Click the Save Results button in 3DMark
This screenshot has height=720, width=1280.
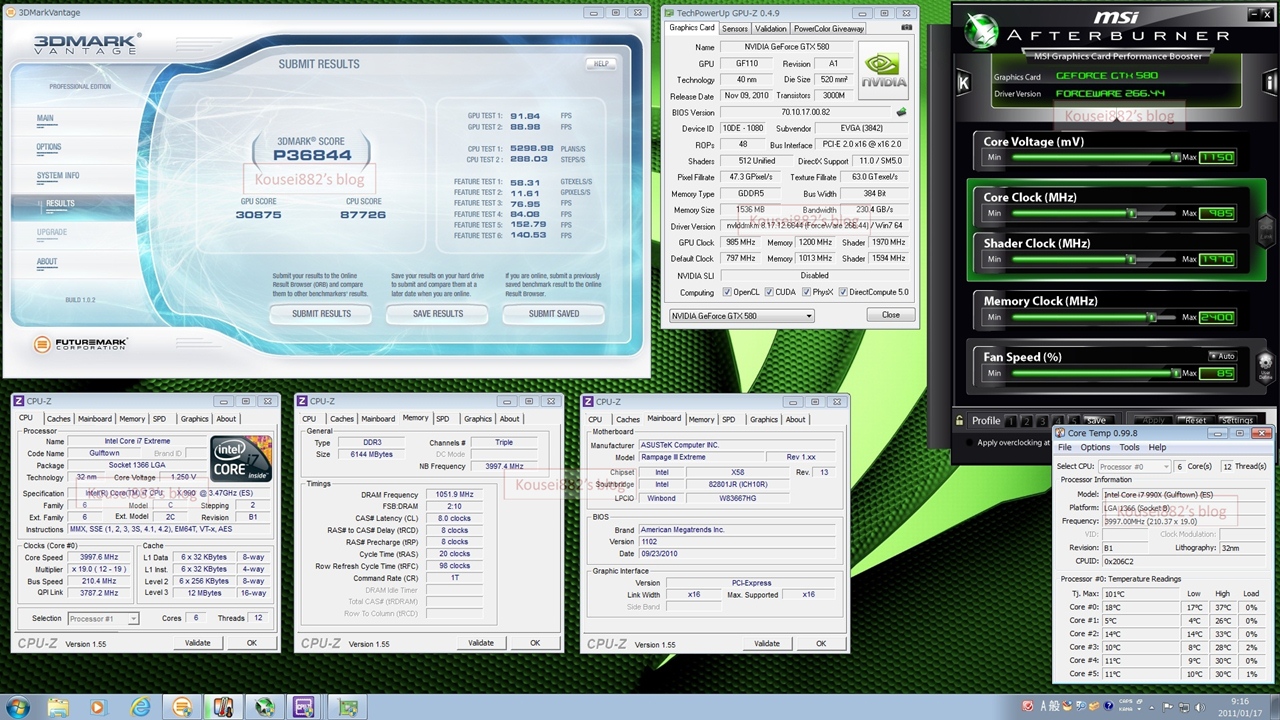coord(438,314)
